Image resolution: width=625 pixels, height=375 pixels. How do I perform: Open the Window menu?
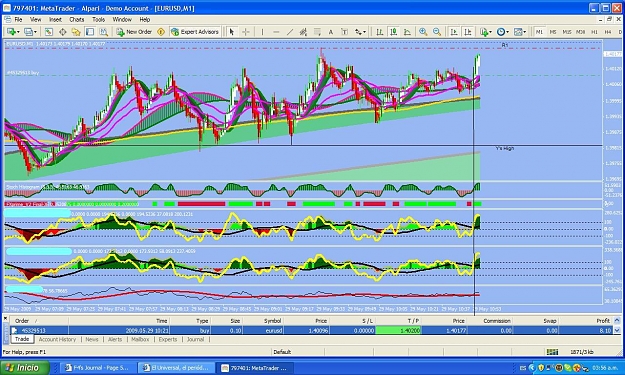tap(122, 20)
